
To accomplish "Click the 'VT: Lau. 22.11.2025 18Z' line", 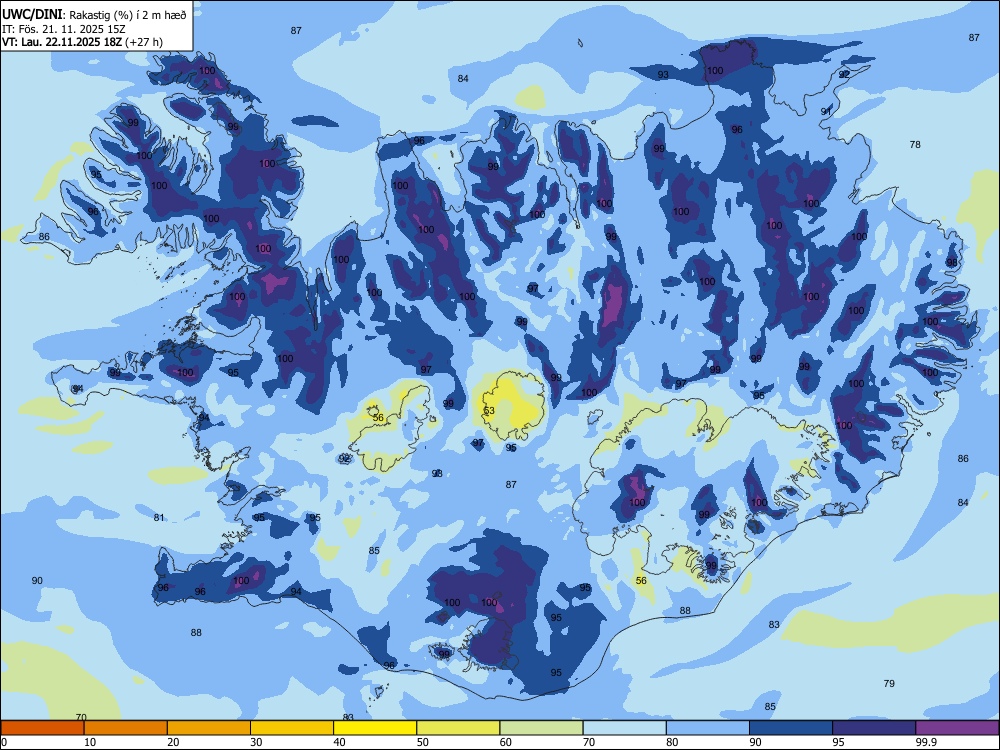I will click(62, 42).
